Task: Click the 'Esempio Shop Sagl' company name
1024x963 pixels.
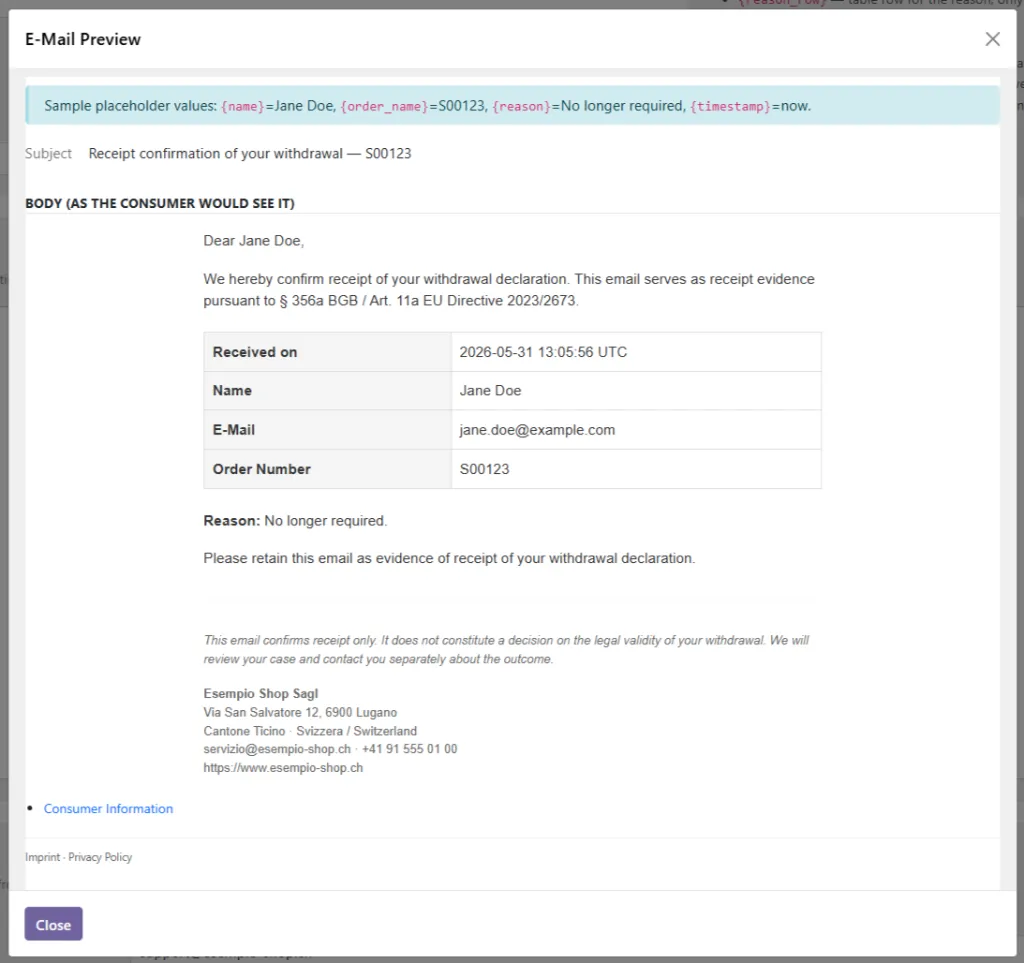Action: (x=261, y=693)
